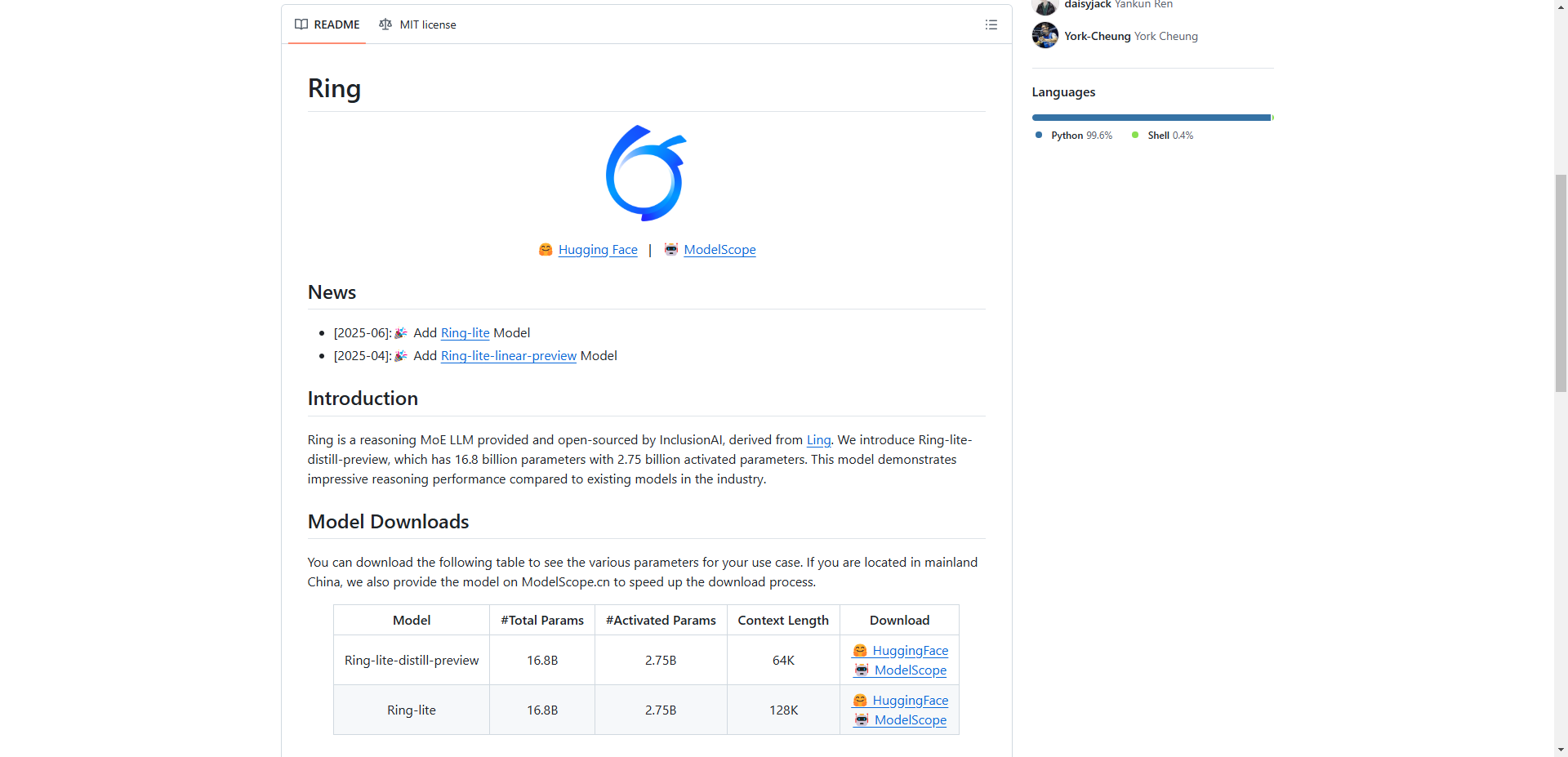
Task: Click the Hugging Face emoji icon below logo
Action: click(546, 250)
